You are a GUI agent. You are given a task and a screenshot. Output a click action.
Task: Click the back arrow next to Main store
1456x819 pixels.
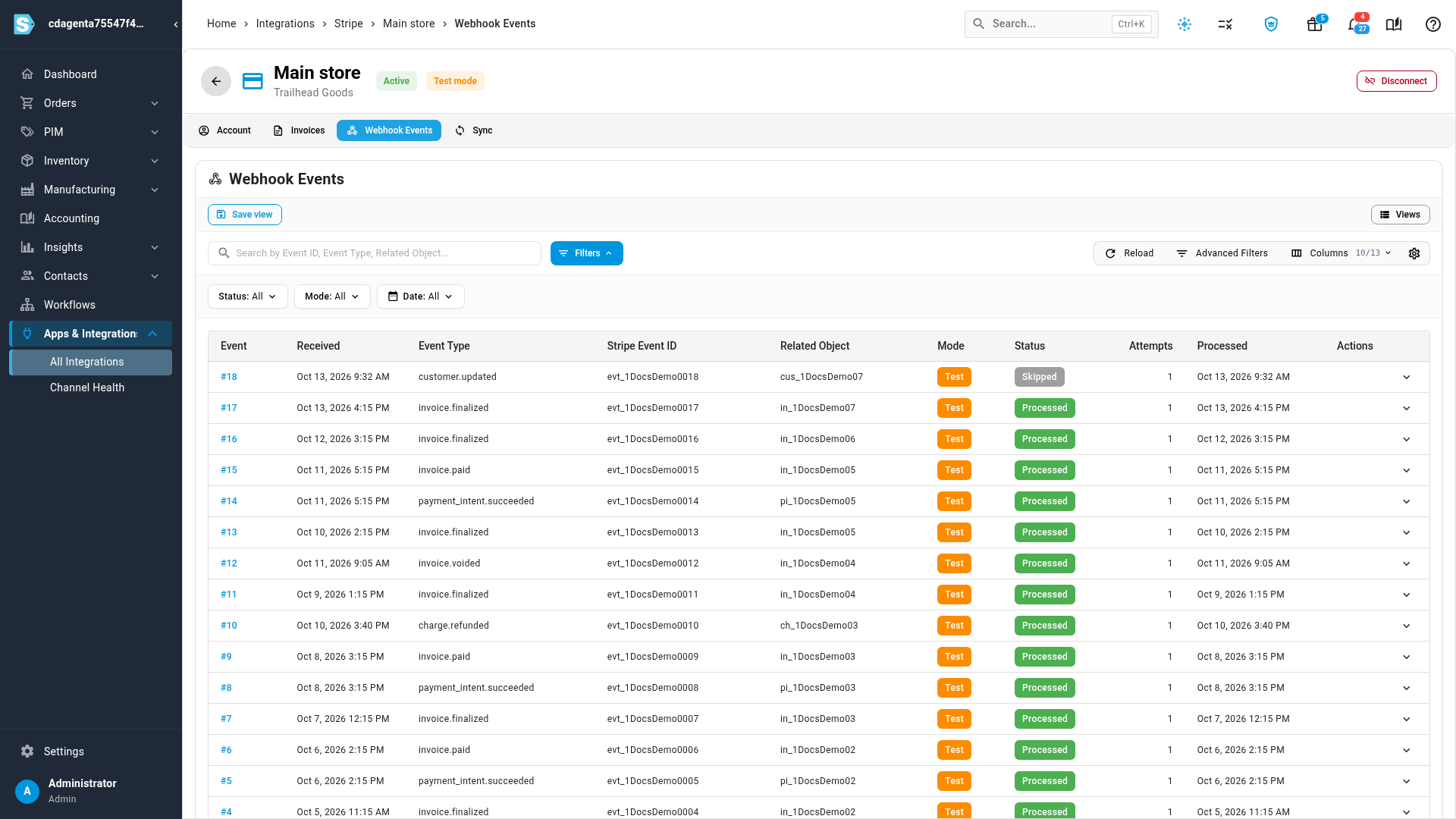(x=216, y=81)
